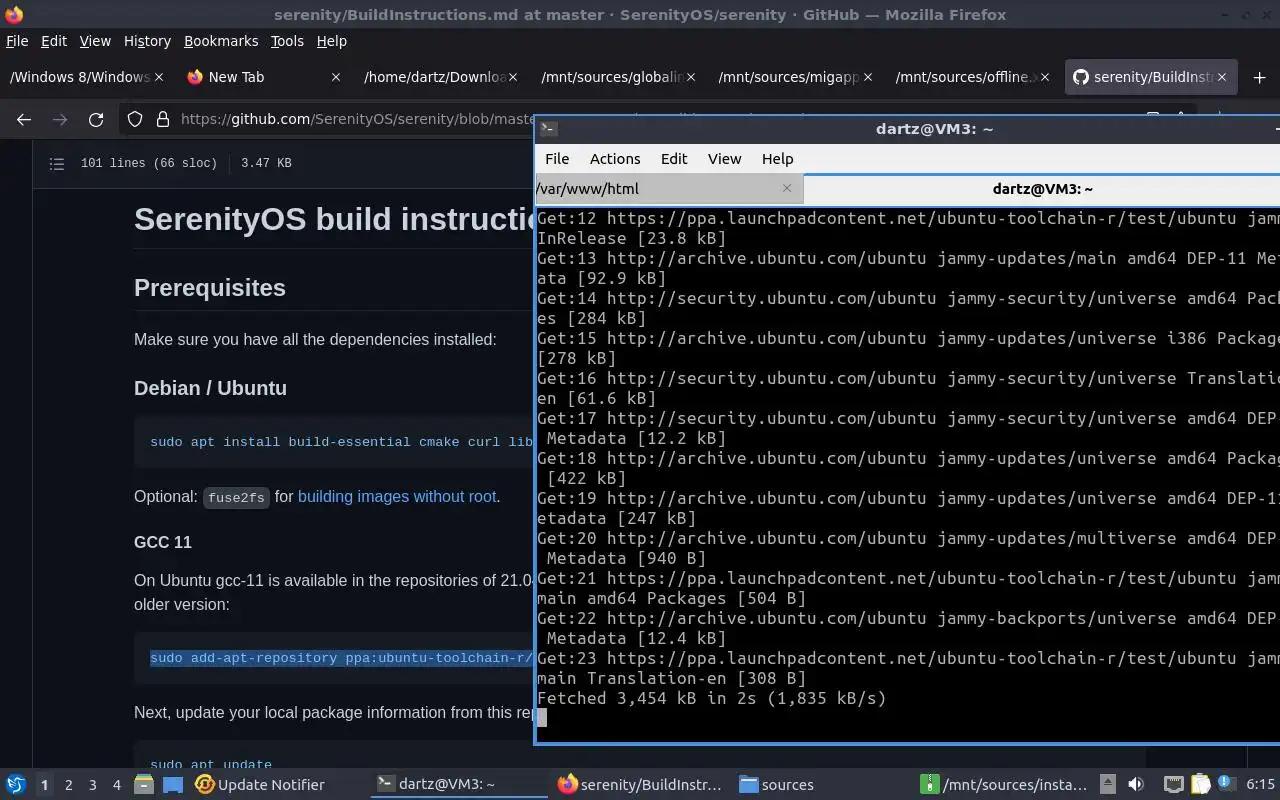Open terminal View menu
Screen dimensions: 1280x800
tap(725, 159)
